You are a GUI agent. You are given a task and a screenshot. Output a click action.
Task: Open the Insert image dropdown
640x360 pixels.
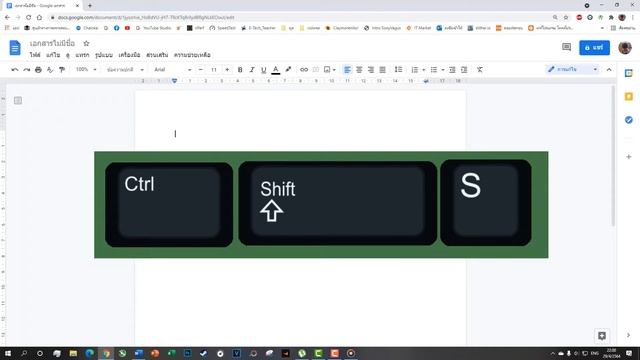[x=329, y=70]
